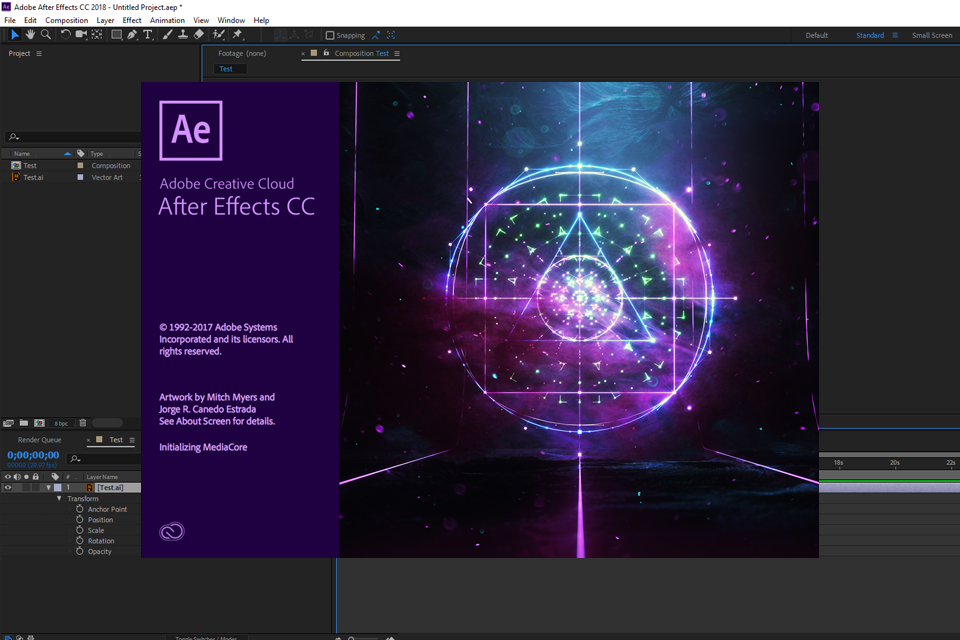Close the Composition Test viewer tab
Viewport: 960px width, 640px height.
point(303,54)
